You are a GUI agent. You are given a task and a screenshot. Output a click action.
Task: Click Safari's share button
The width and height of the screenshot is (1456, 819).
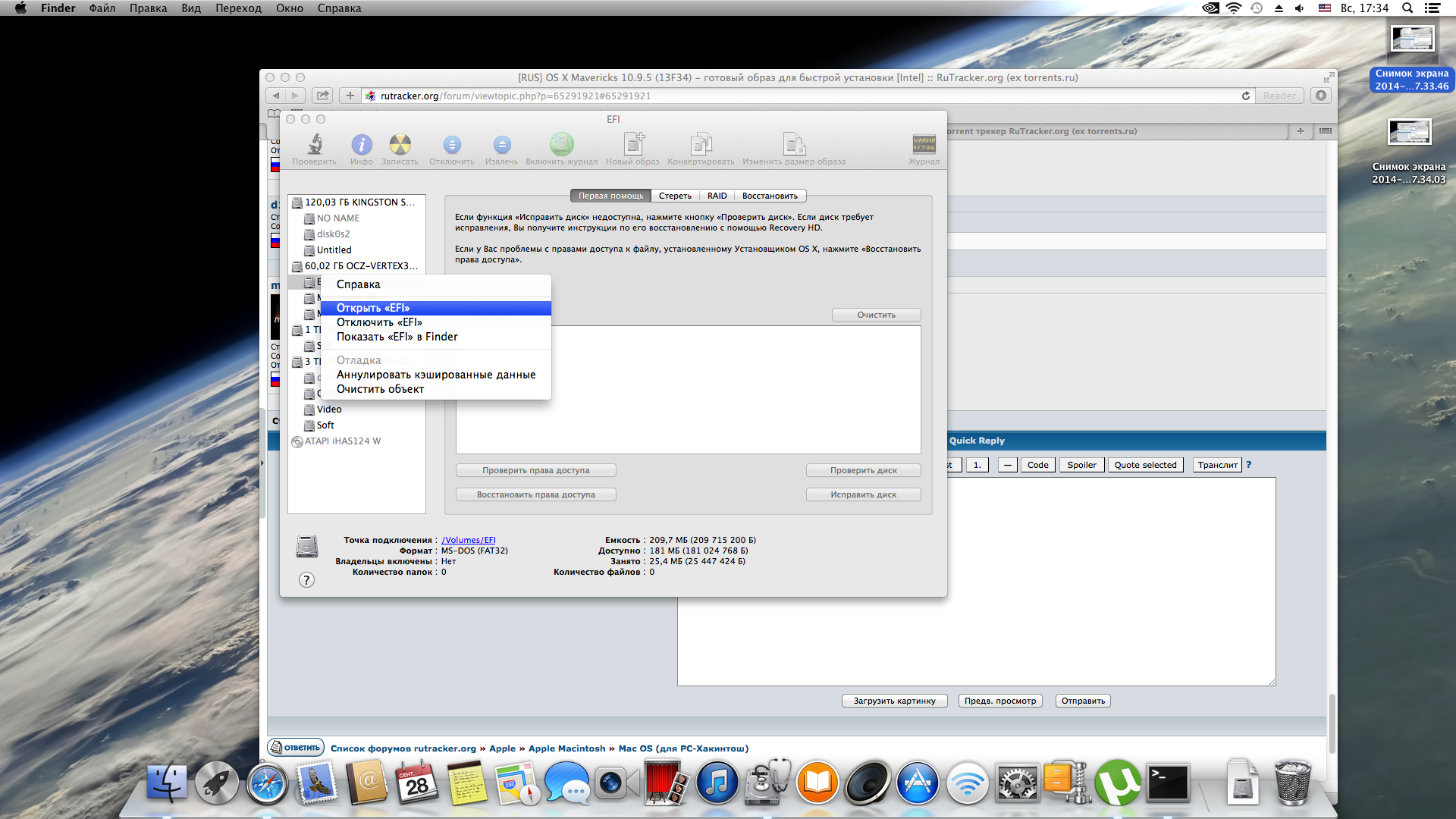(x=323, y=96)
